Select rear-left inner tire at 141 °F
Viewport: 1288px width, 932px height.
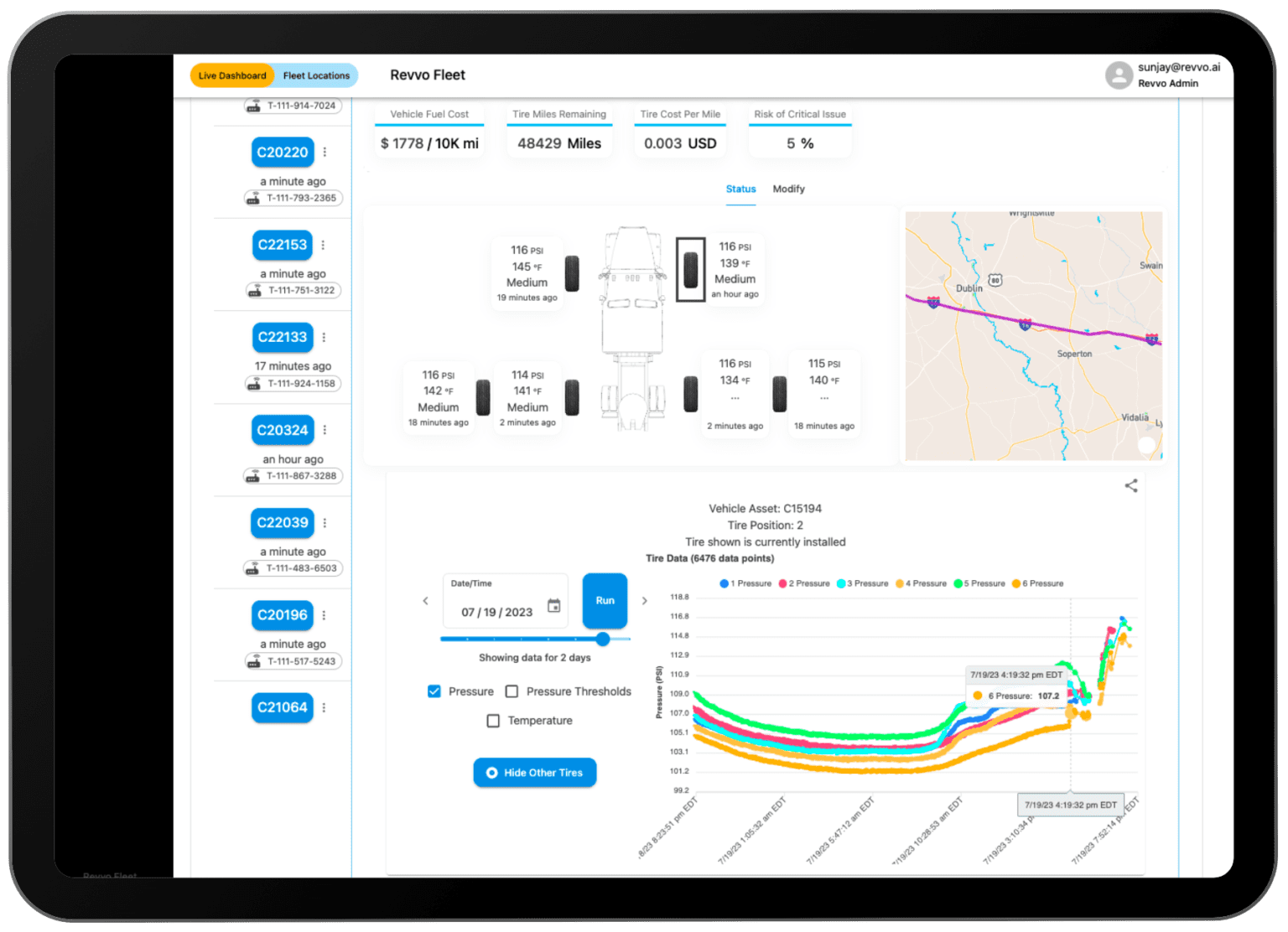point(572,397)
